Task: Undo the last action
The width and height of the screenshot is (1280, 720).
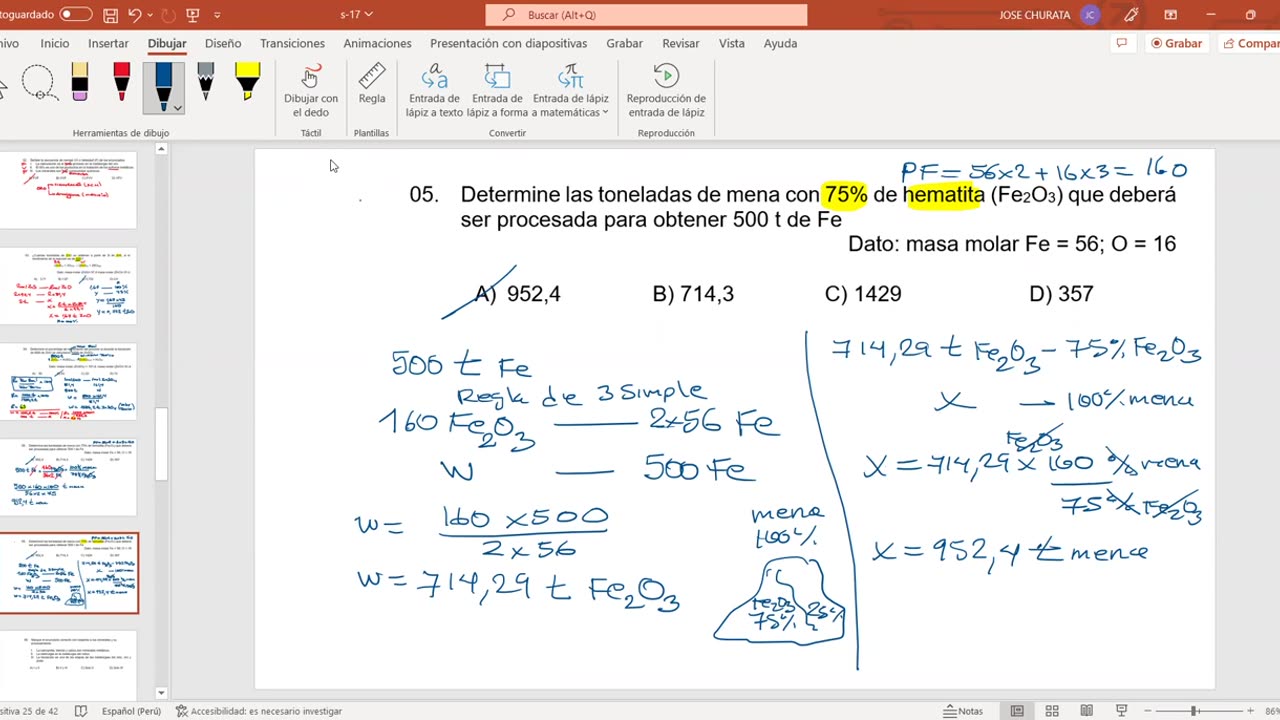Action: [135, 15]
